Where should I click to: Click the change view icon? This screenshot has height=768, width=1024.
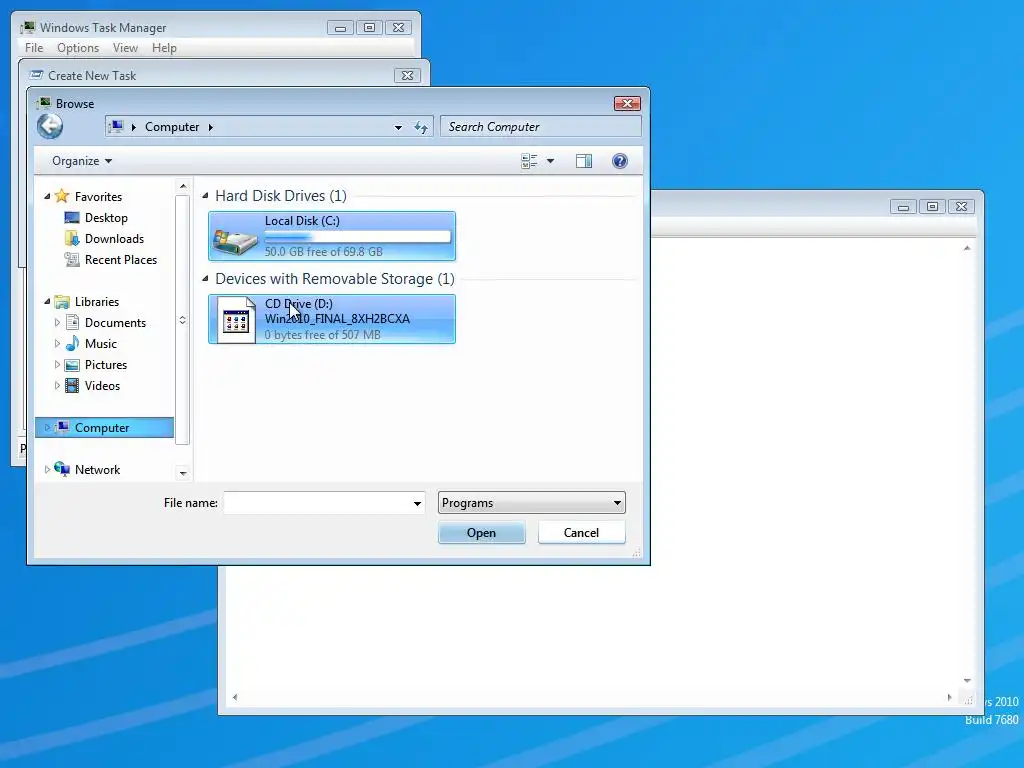pyautogui.click(x=529, y=161)
